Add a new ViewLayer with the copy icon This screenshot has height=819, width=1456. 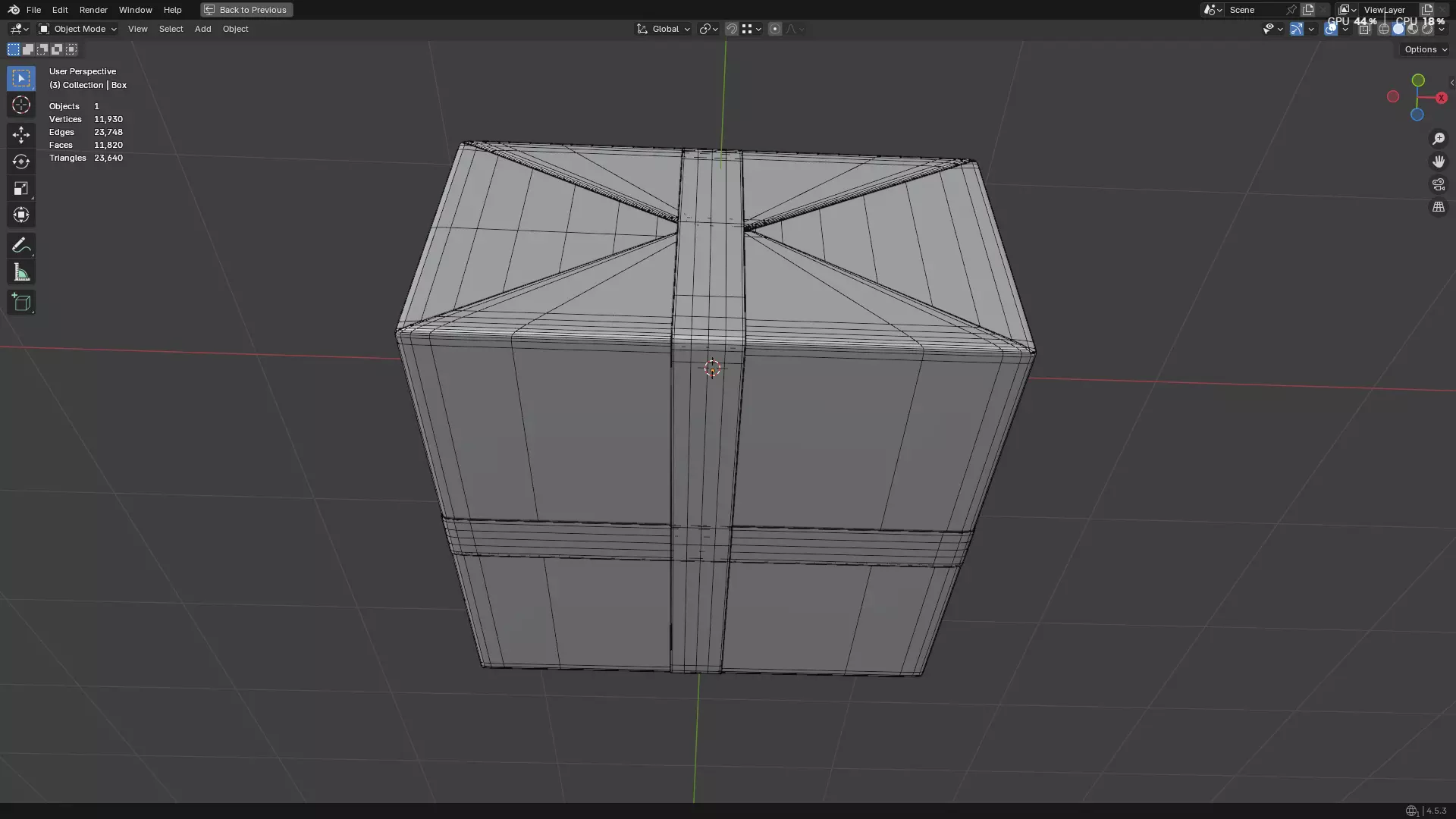point(1427,10)
